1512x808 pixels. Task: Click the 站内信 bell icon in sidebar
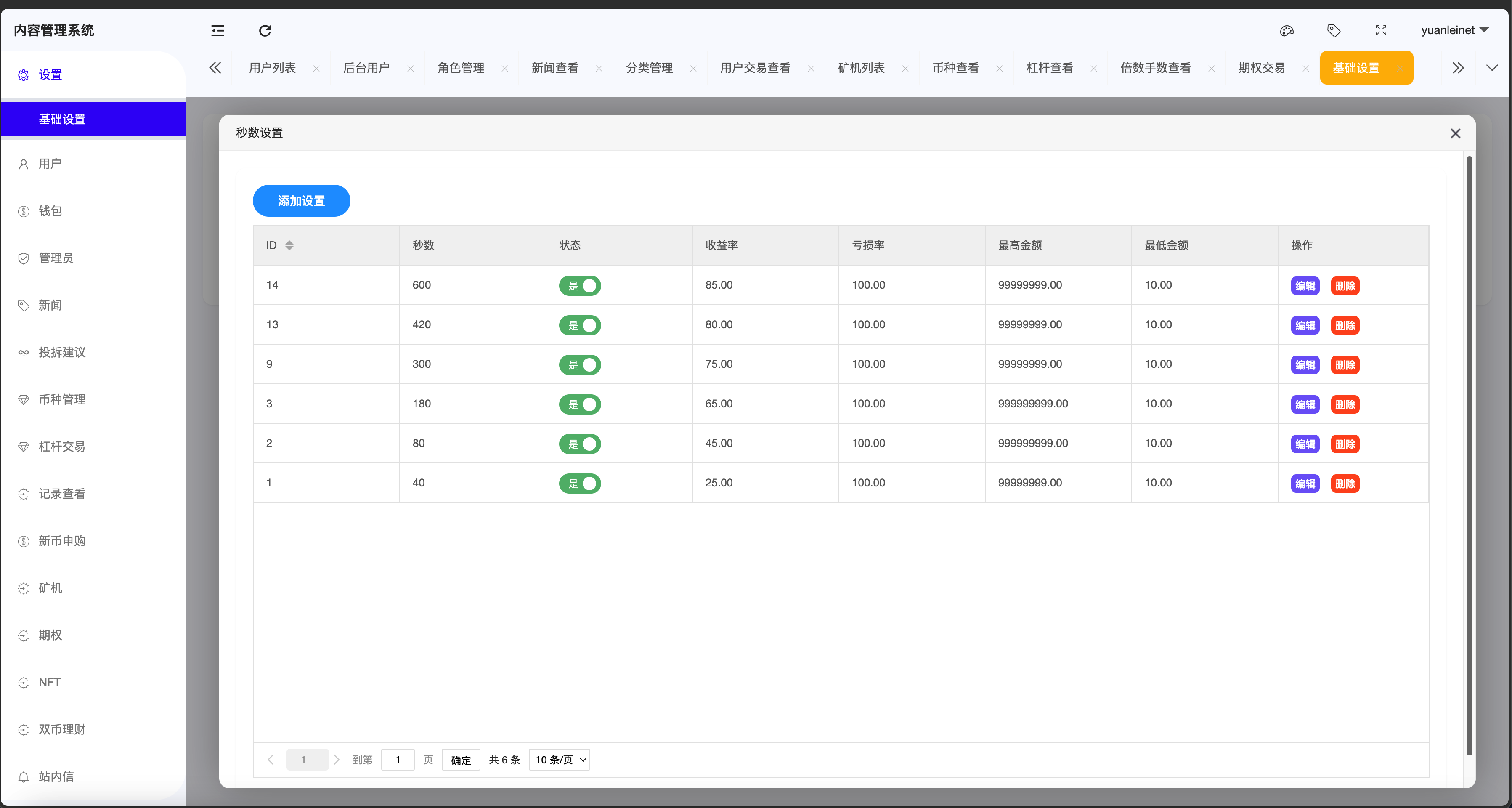click(24, 777)
